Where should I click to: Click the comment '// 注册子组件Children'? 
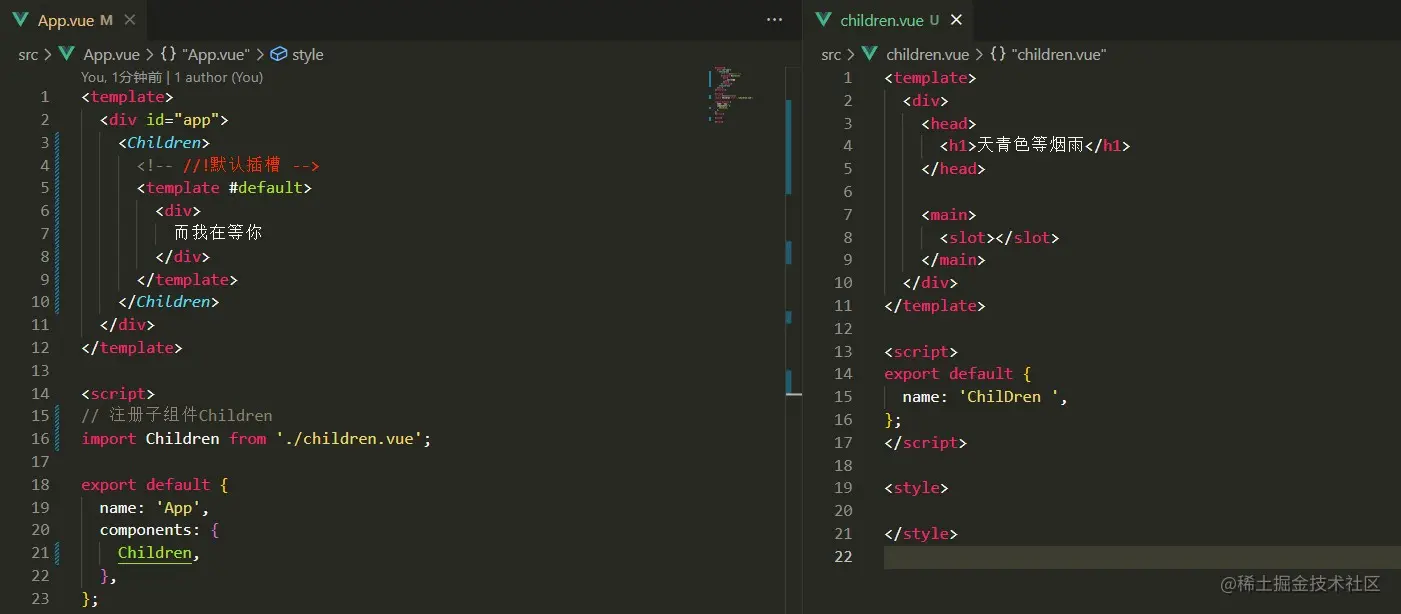click(177, 416)
